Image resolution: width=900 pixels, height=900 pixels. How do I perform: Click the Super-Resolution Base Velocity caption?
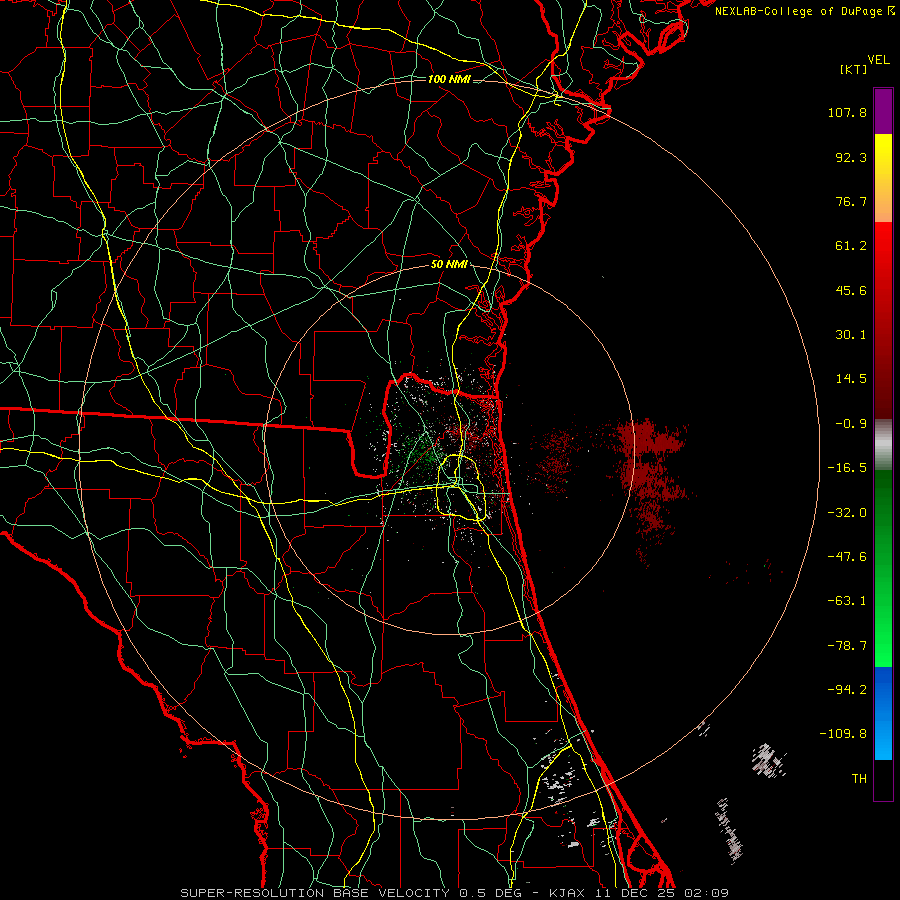455,893
